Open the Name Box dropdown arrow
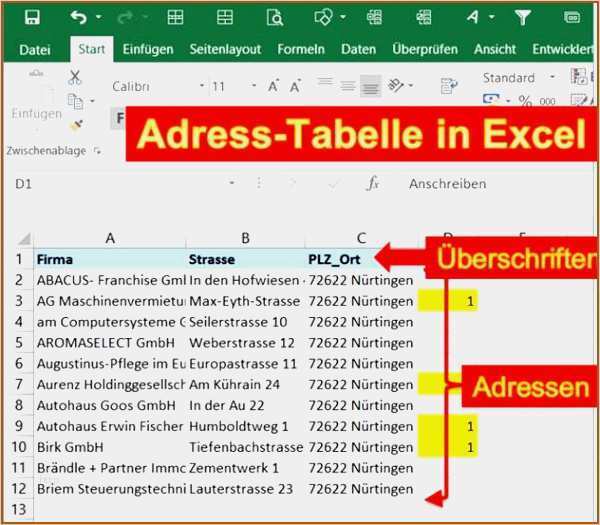Viewport: 600px width, 525px height. pyautogui.click(x=232, y=183)
